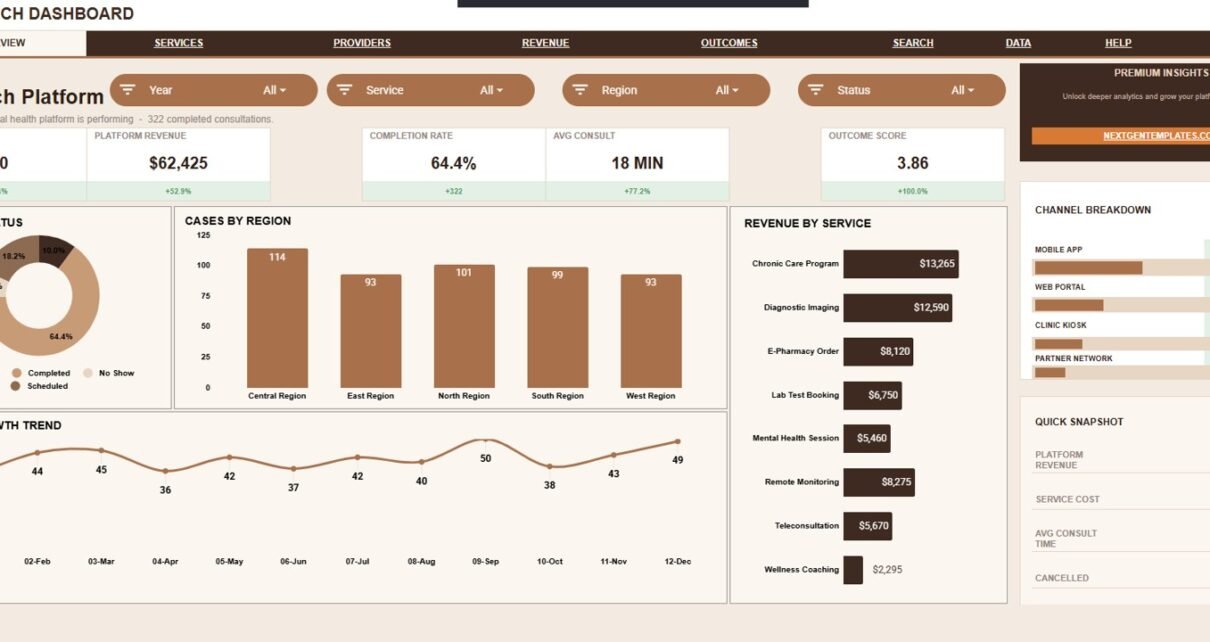1210x642 pixels.
Task: Open the Outcomes tab
Action: [x=729, y=43]
